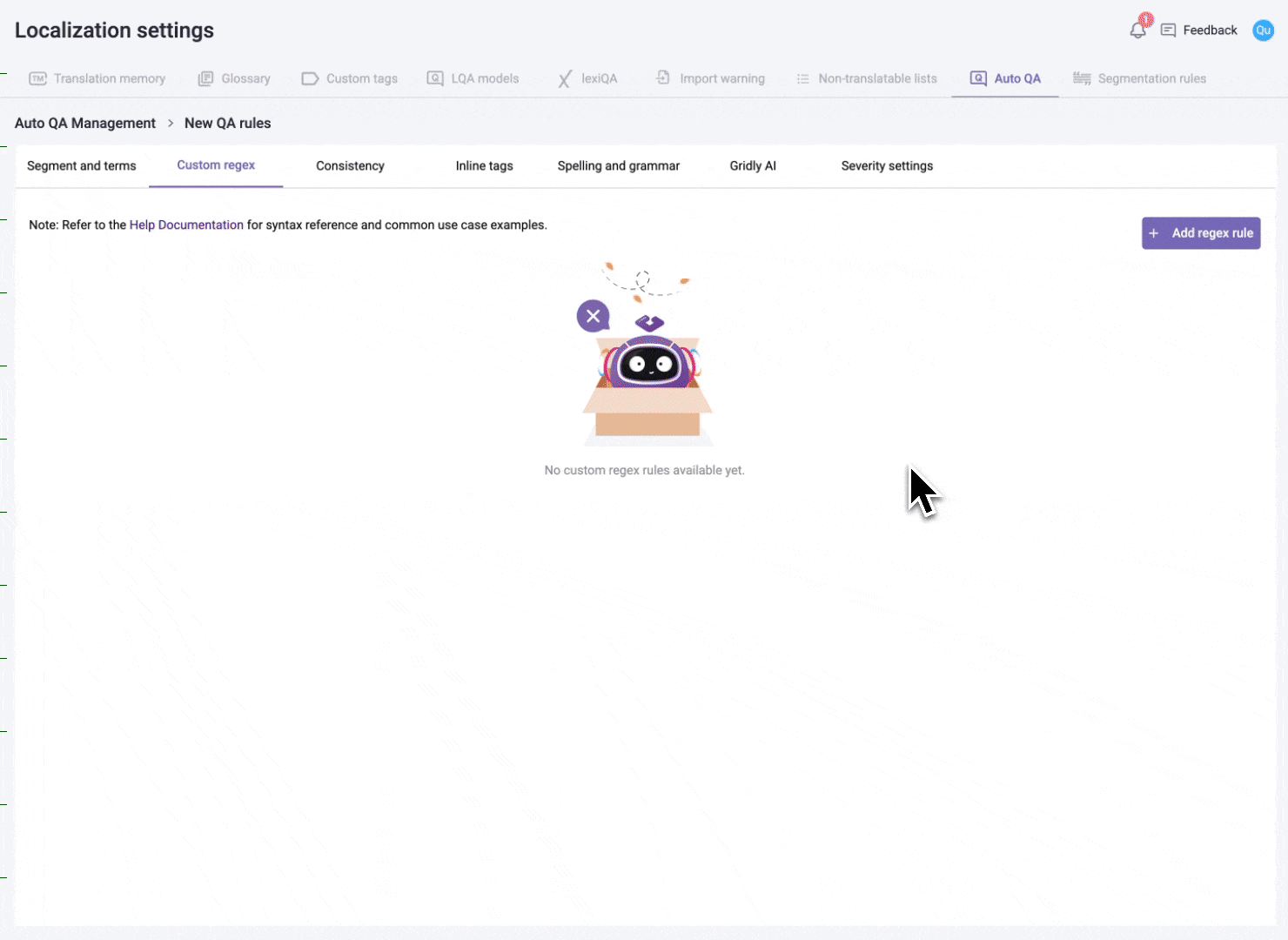Screen dimensions: 1288x940
Task: Open the user avatar menu
Action: 1263,30
